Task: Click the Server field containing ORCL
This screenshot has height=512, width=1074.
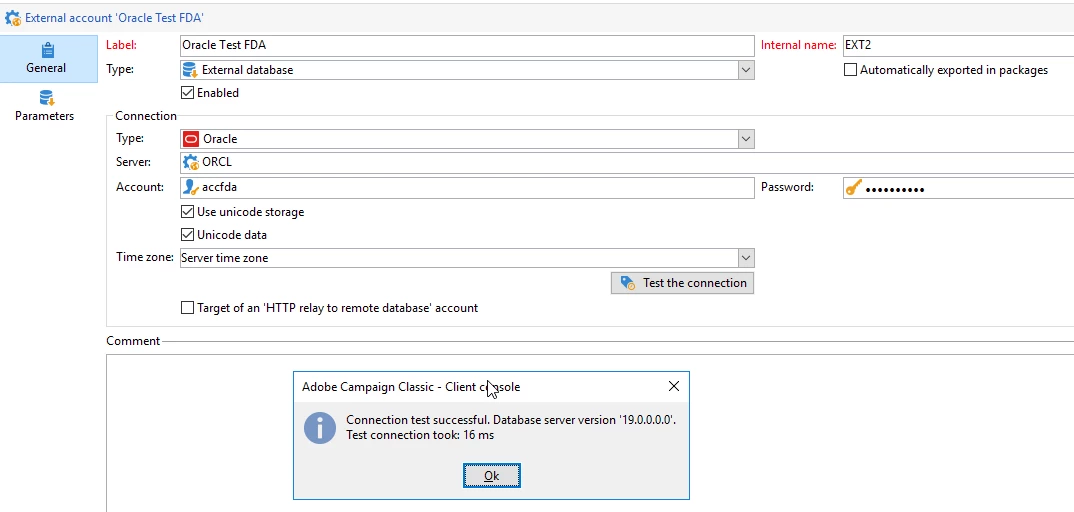Action: (627, 163)
